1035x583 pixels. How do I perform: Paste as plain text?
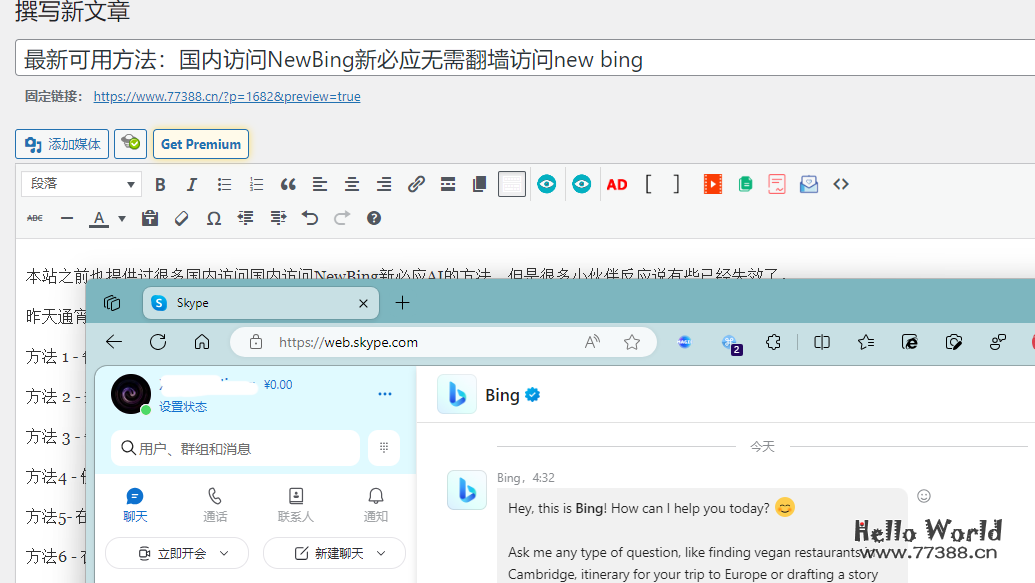click(x=150, y=218)
